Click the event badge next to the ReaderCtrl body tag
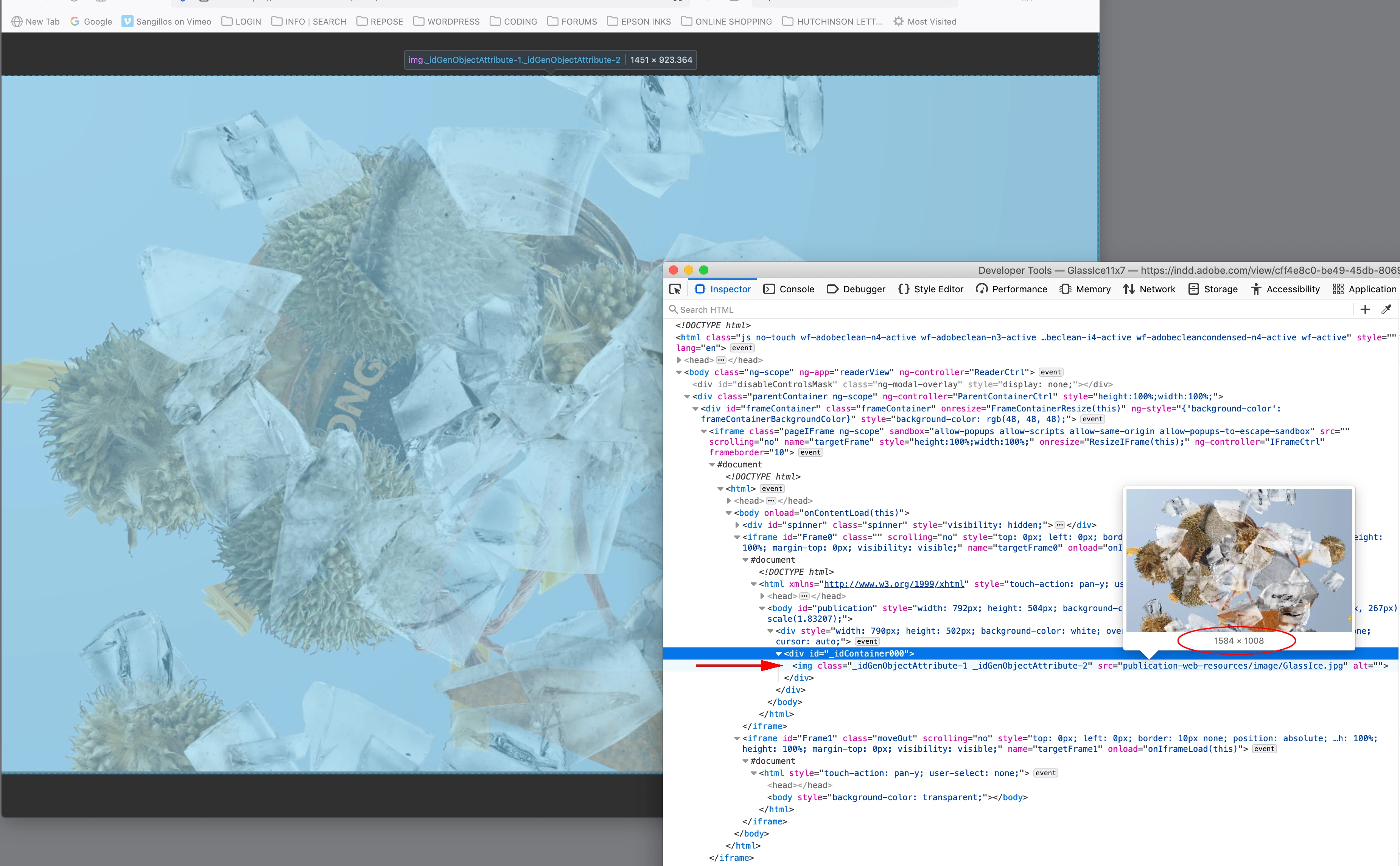This screenshot has height=866, width=1400. click(1050, 372)
